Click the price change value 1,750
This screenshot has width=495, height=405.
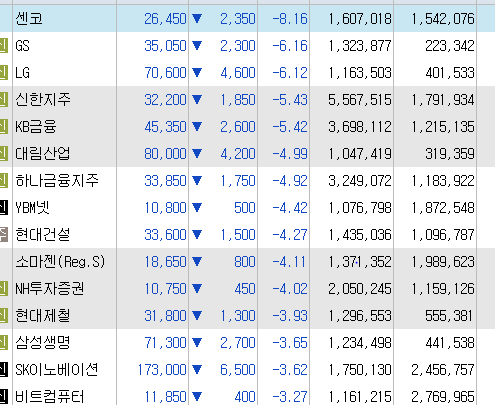click(x=238, y=181)
